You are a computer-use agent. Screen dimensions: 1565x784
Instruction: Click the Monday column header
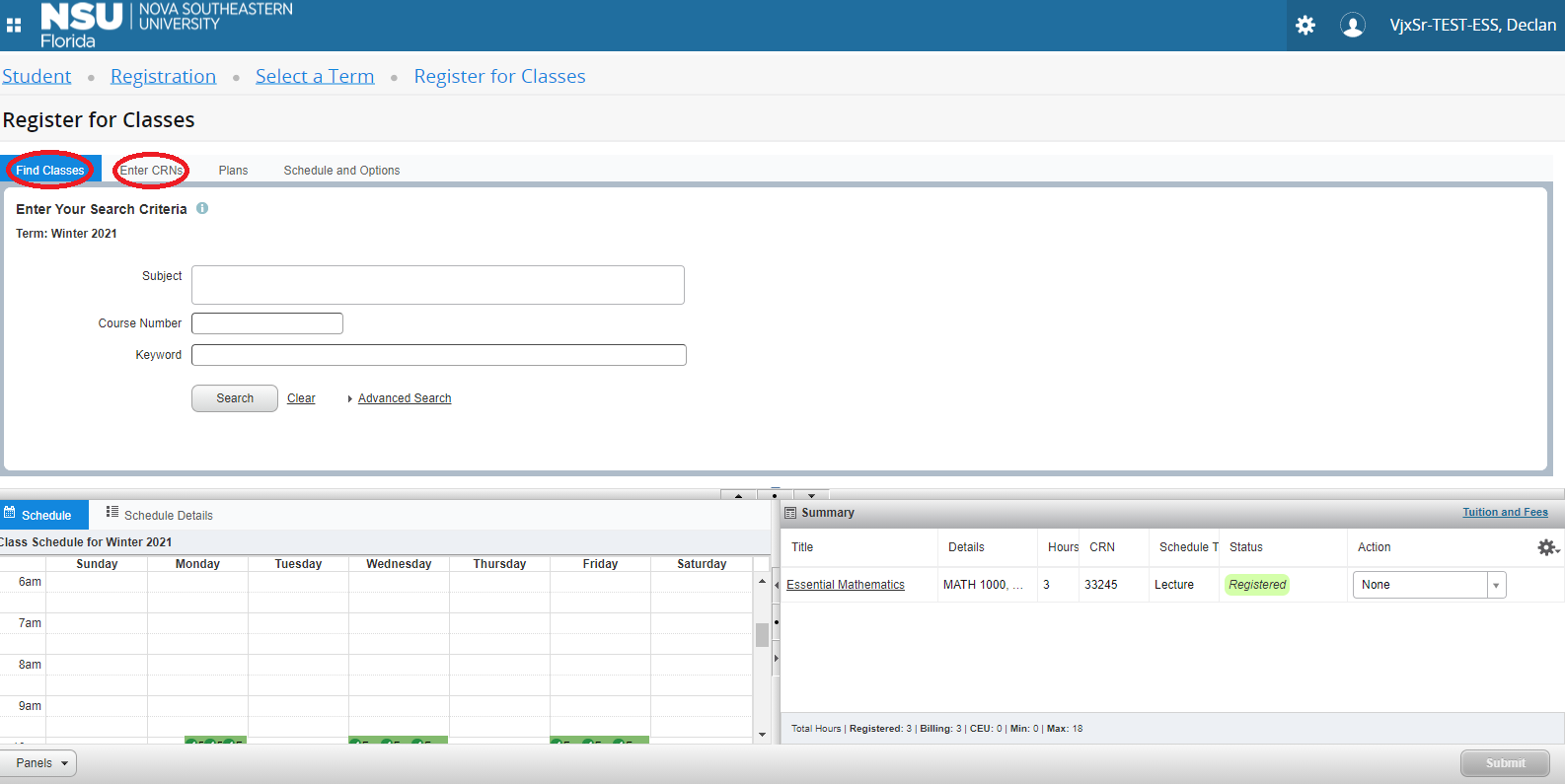[x=197, y=564]
